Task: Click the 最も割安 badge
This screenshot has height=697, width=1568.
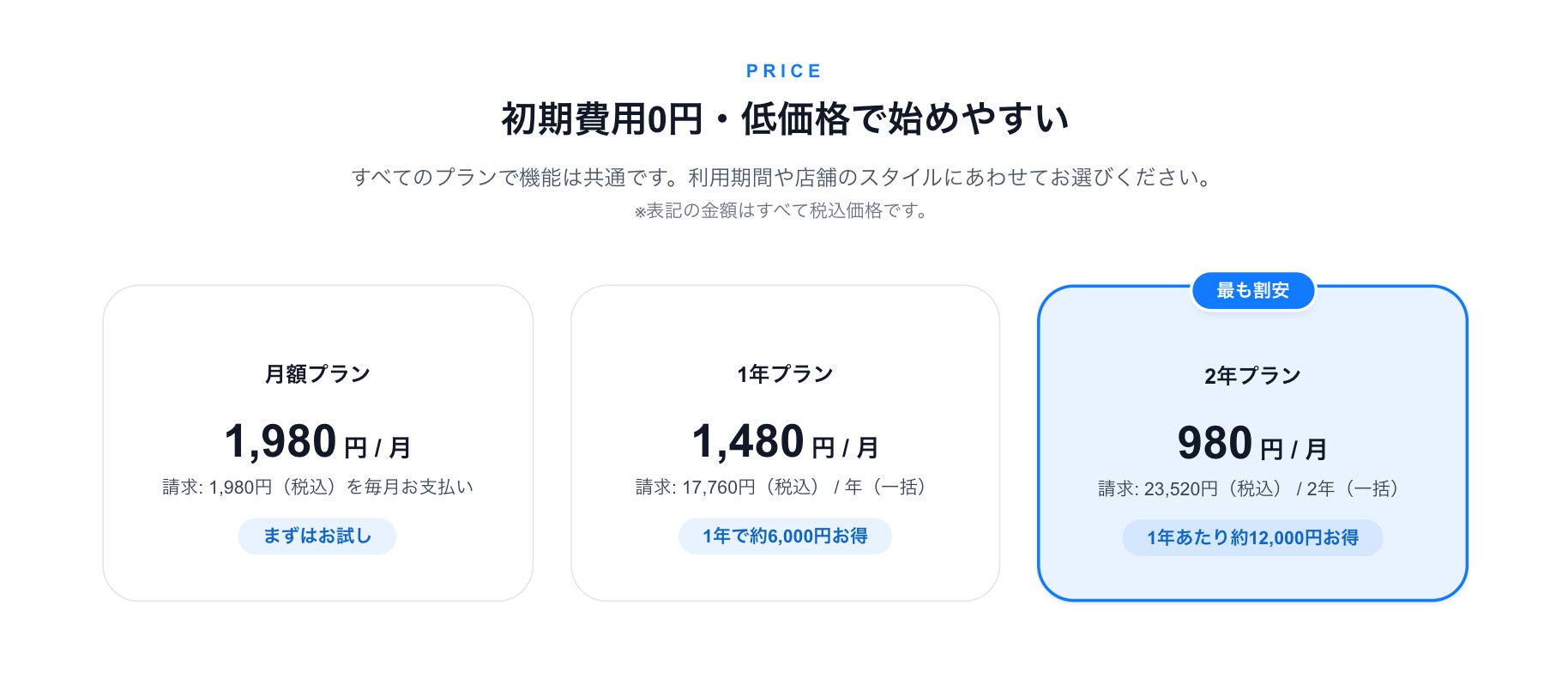Action: pyautogui.click(x=1252, y=291)
